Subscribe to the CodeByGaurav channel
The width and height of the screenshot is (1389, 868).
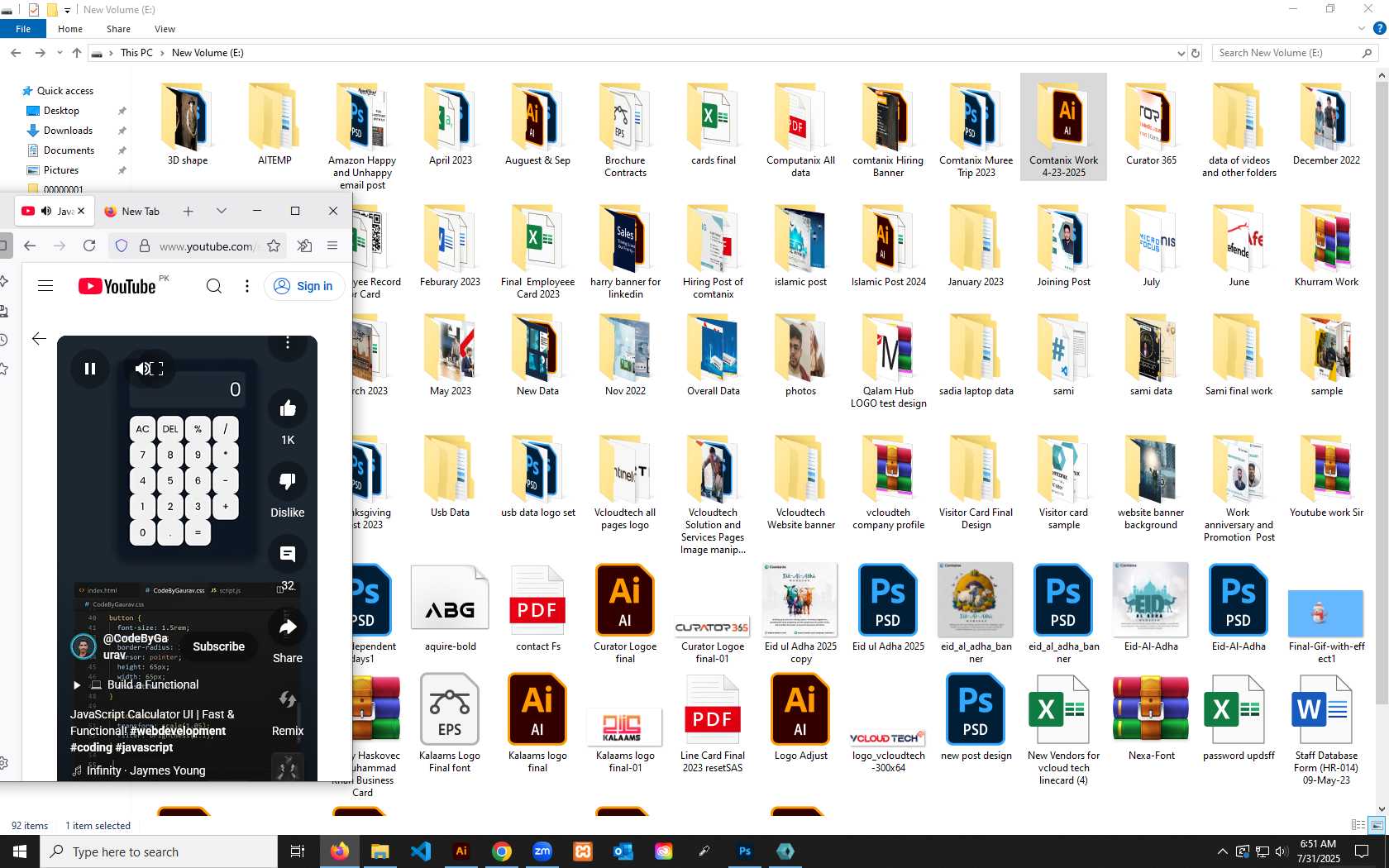point(218,646)
